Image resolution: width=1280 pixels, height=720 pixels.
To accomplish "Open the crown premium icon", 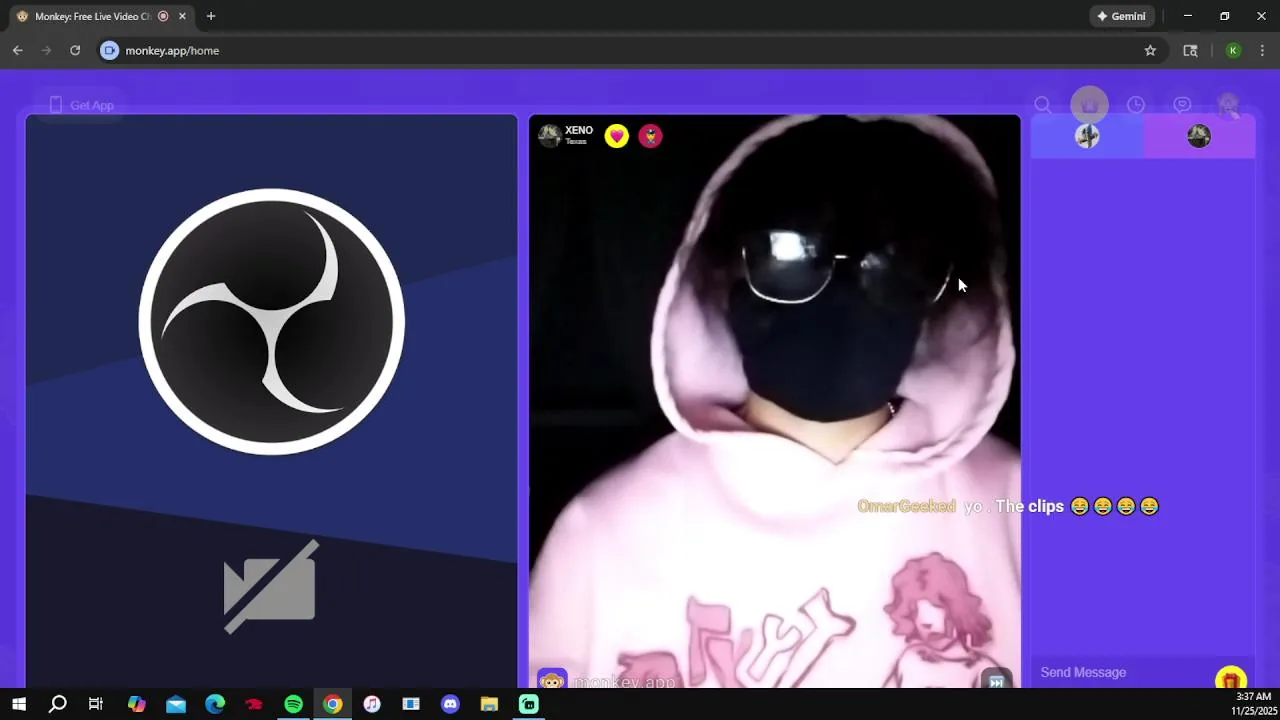I will 1089,105.
